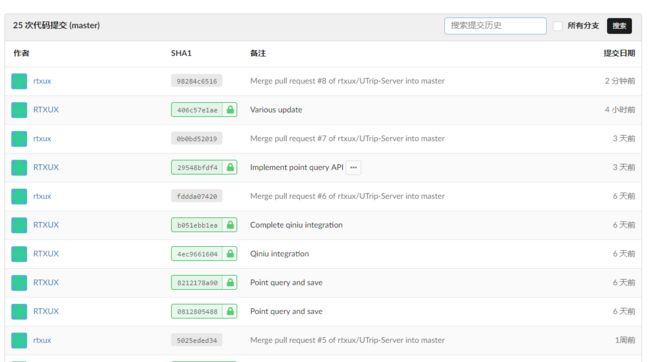Click the avatar beside commit 0812805488
The width and height of the screenshot is (650, 362).
[19, 311]
